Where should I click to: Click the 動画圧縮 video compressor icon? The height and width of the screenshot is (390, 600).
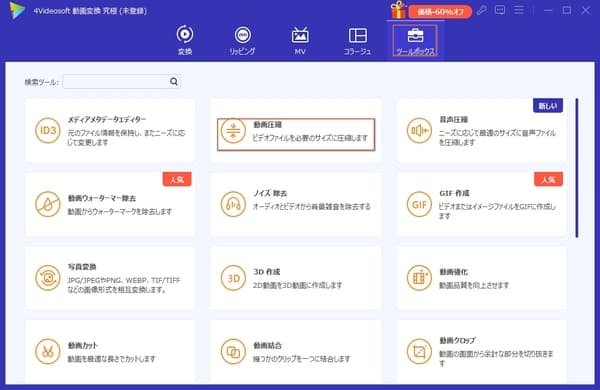233,131
